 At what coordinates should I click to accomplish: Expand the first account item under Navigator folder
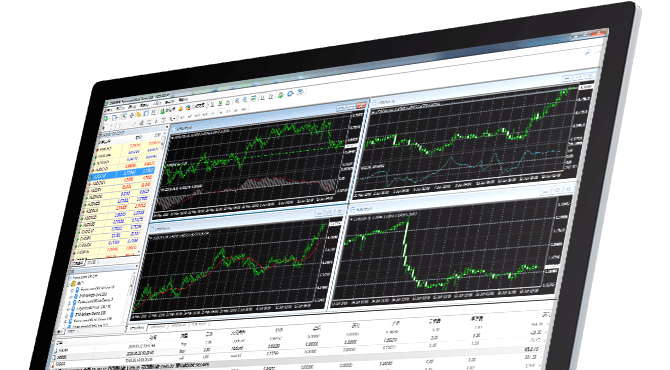73,290
